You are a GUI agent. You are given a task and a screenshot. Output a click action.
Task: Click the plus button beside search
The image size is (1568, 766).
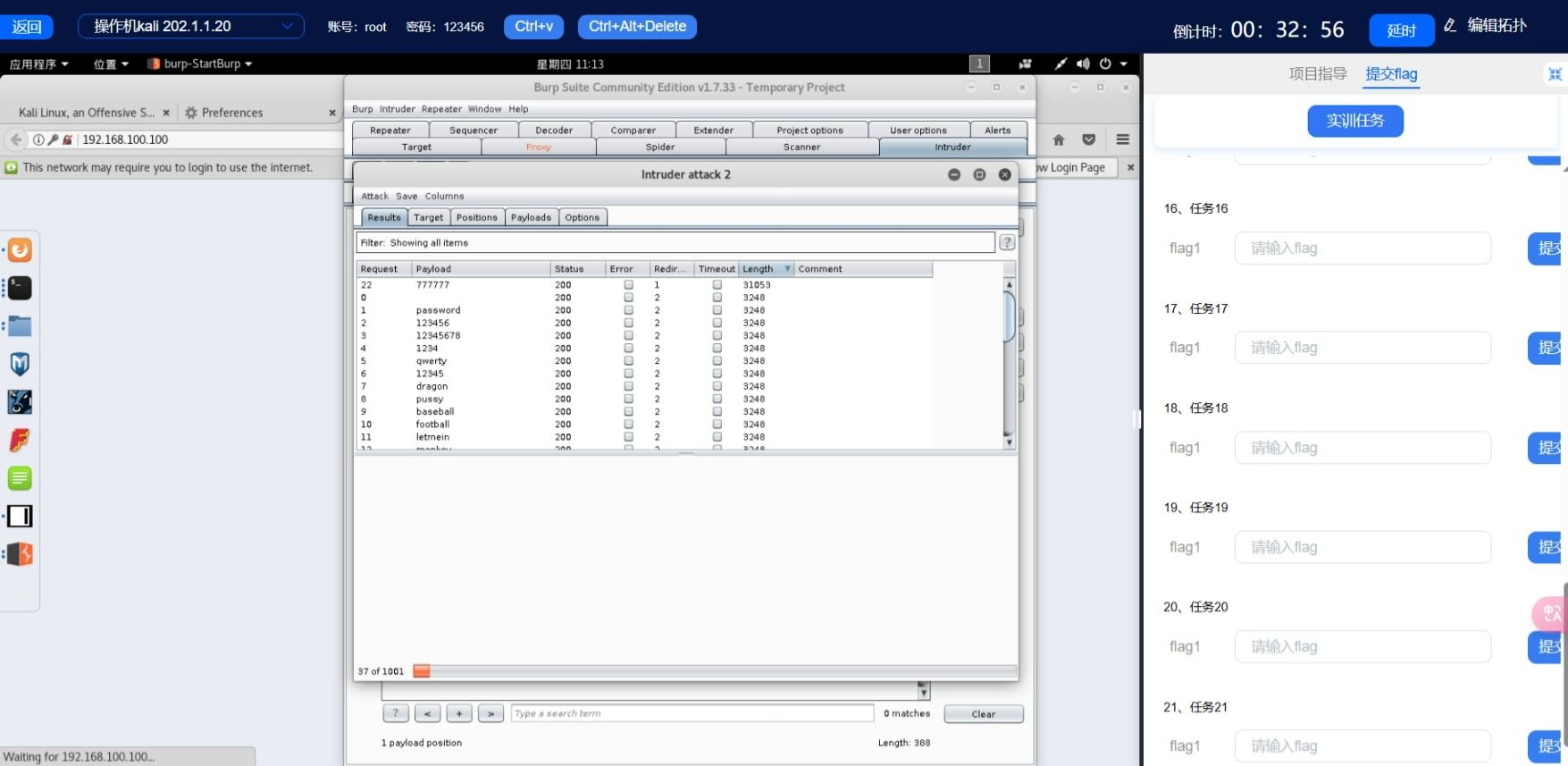click(x=459, y=713)
